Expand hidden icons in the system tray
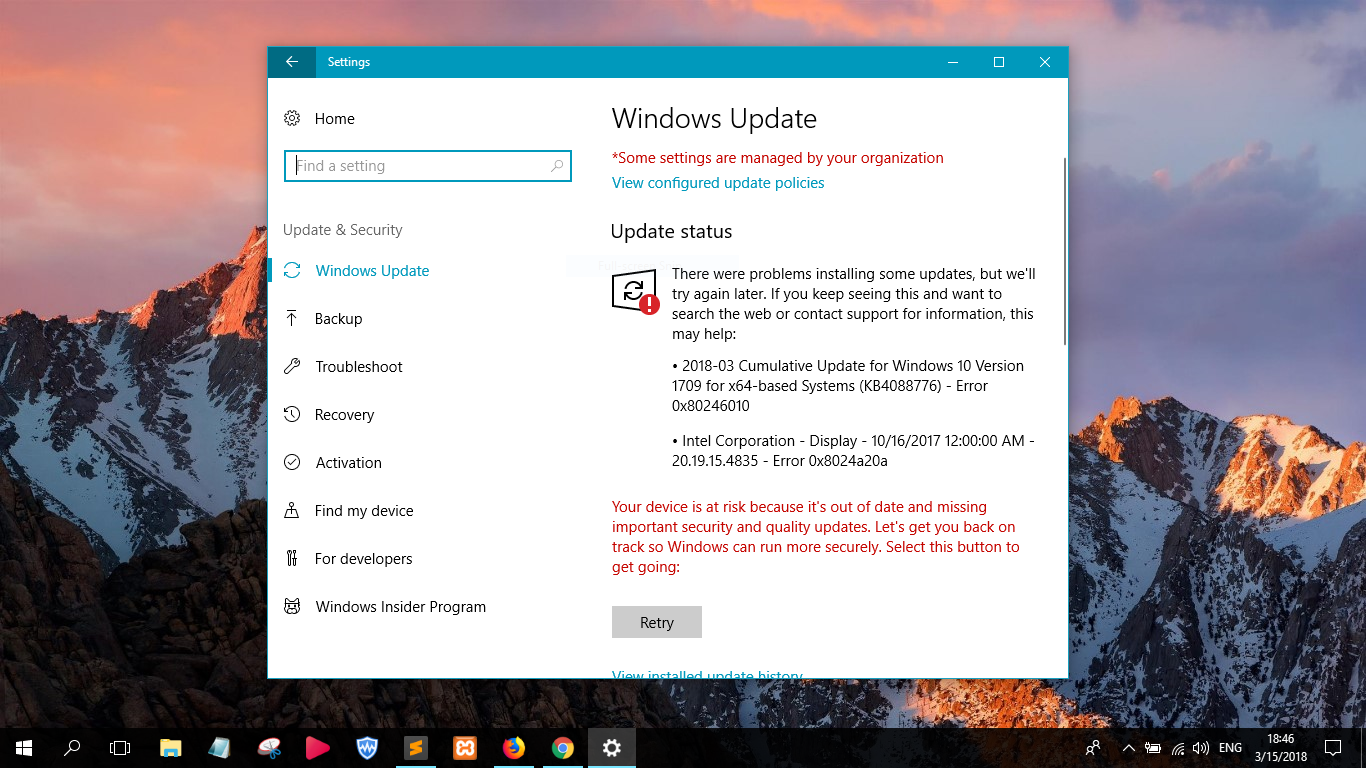This screenshot has width=1366, height=768. click(x=1128, y=747)
